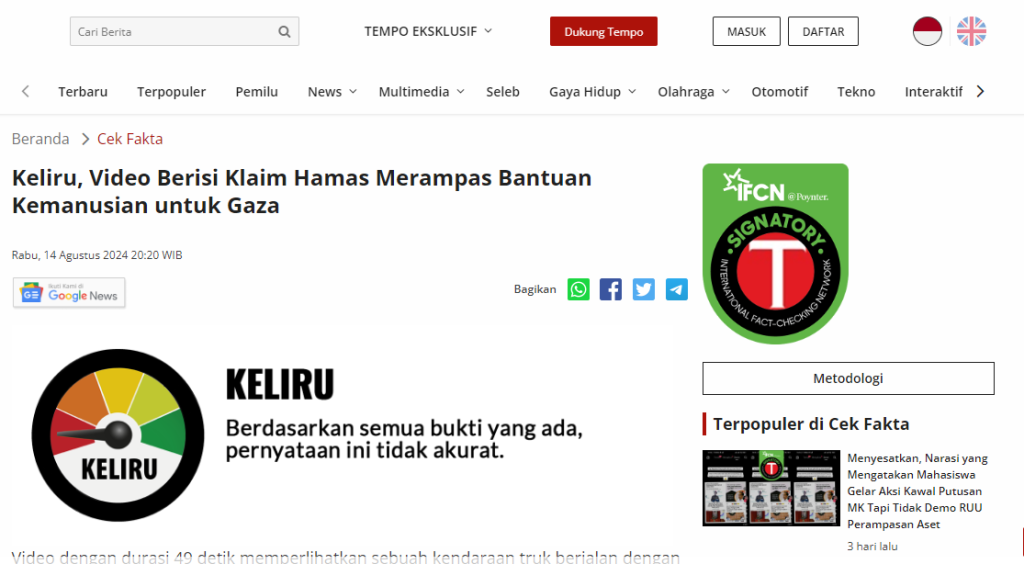This screenshot has height=564, width=1024.
Task: Expand the Multimedia menu dropdown
Action: (x=421, y=92)
